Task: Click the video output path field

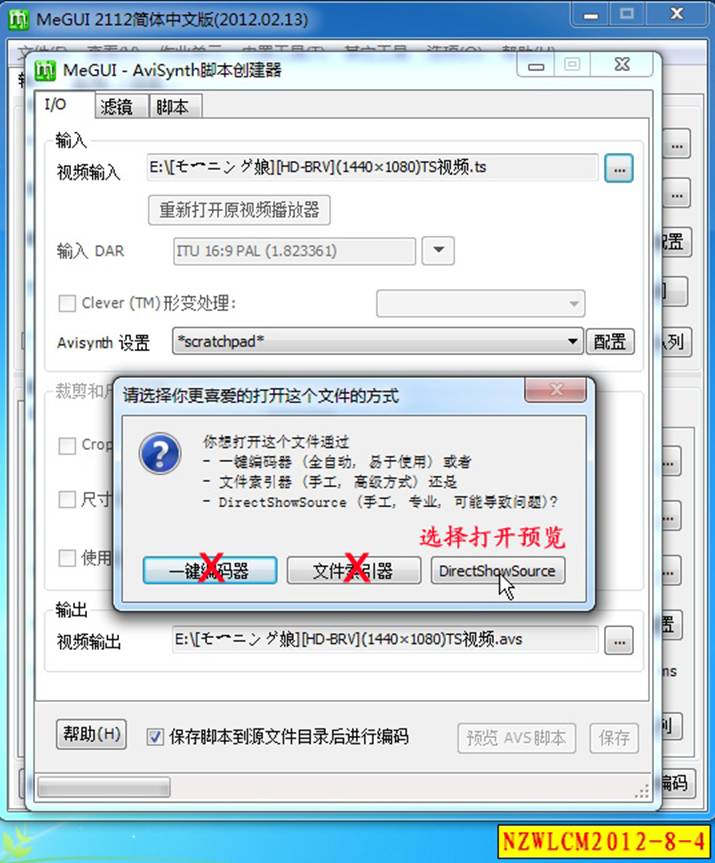Action: click(385, 640)
